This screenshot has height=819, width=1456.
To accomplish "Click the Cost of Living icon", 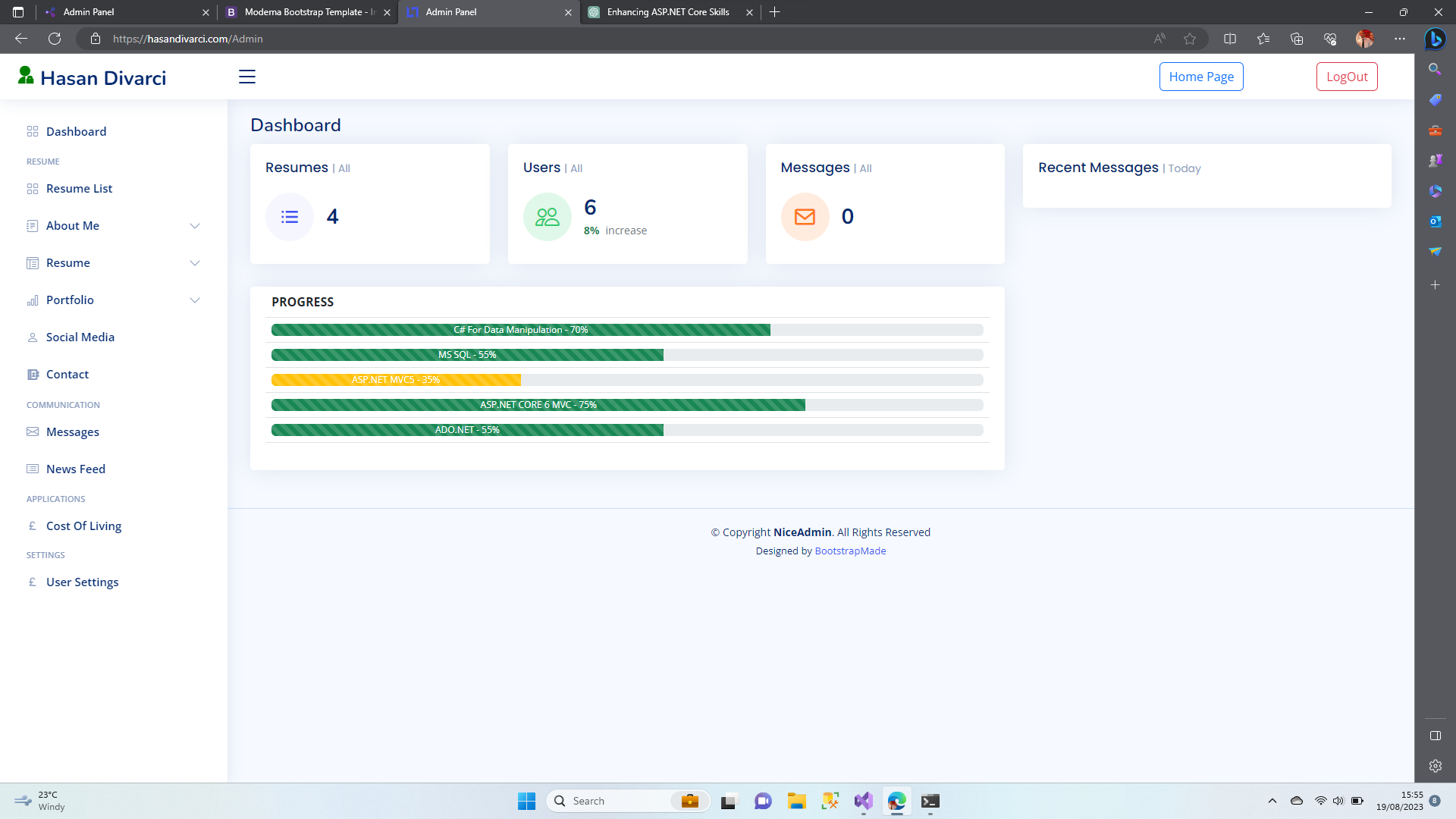I will pyautogui.click(x=31, y=525).
